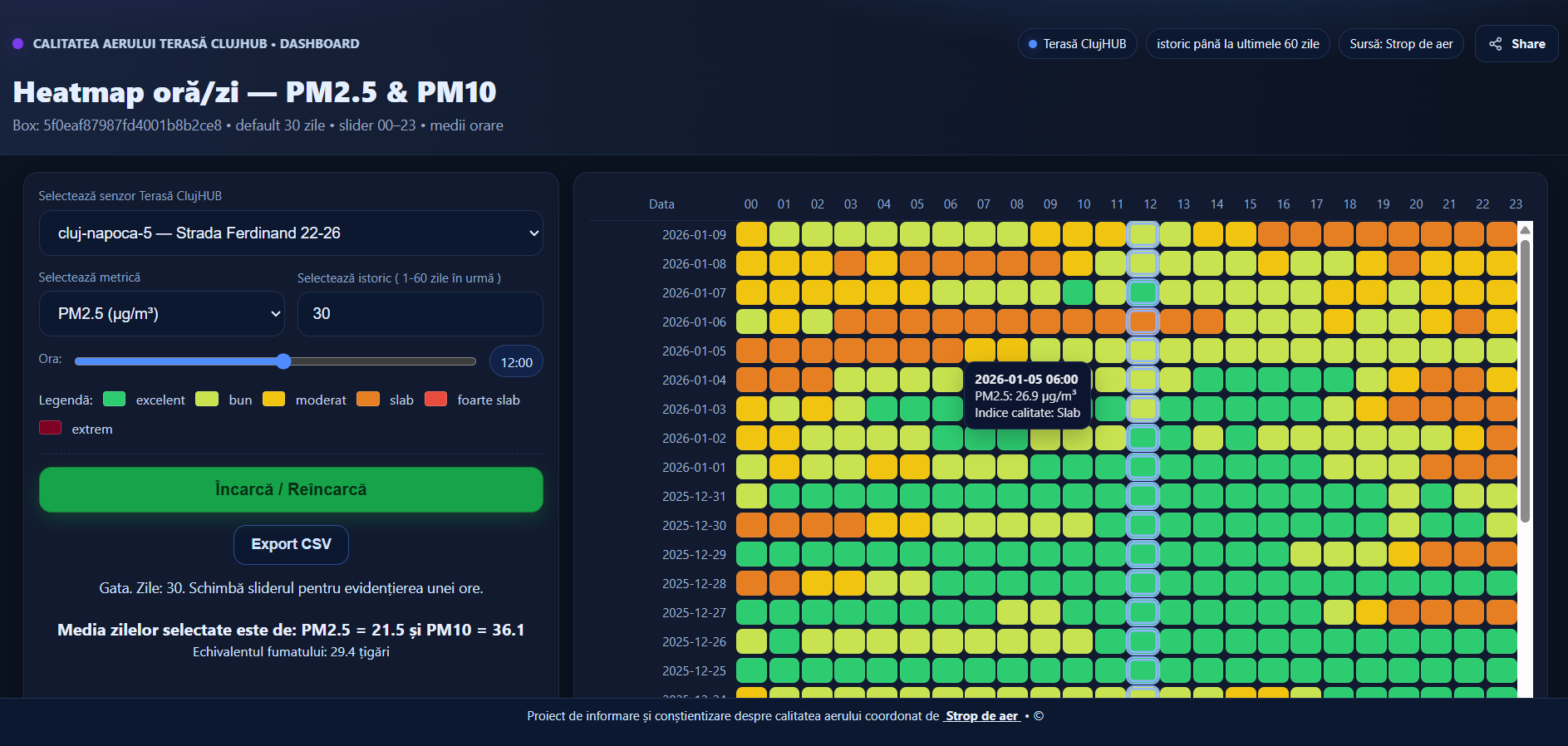Click the yellow moderat legend swatch
The width and height of the screenshot is (1568, 746).
coord(273,400)
